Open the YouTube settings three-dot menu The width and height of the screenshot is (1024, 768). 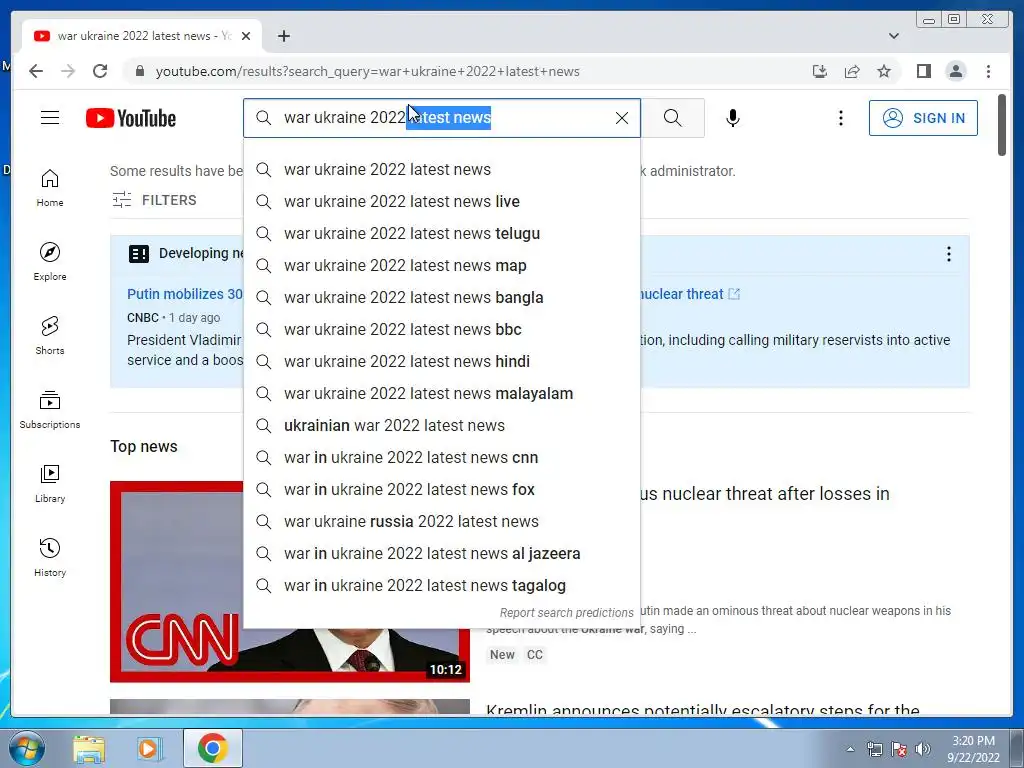coord(840,118)
